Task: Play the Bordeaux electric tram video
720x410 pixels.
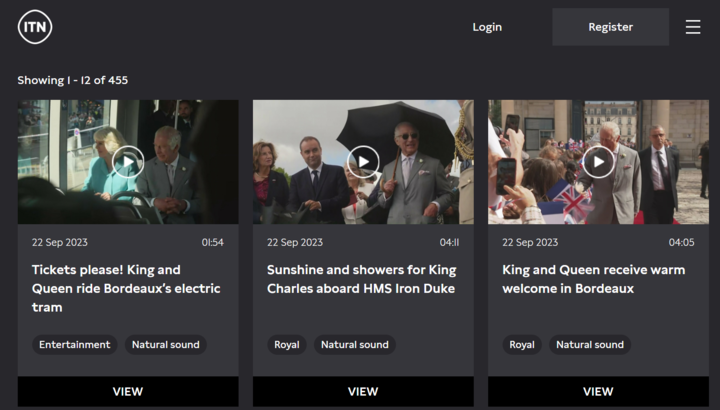Action: tap(128, 162)
